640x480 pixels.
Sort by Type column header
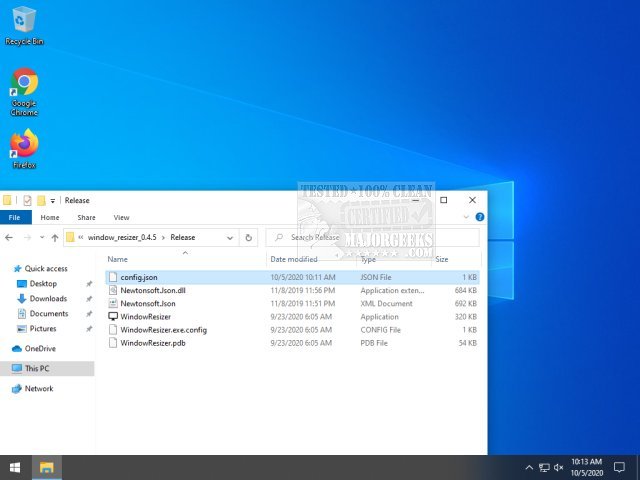point(368,259)
